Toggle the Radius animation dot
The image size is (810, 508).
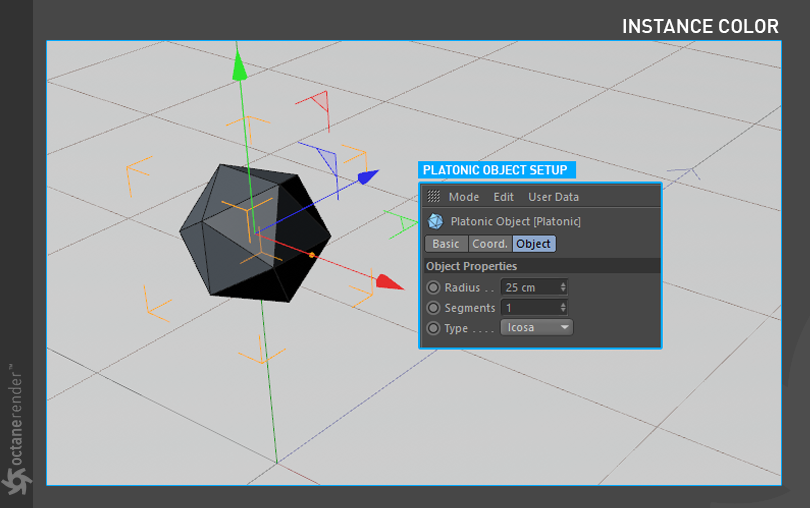pos(433,287)
